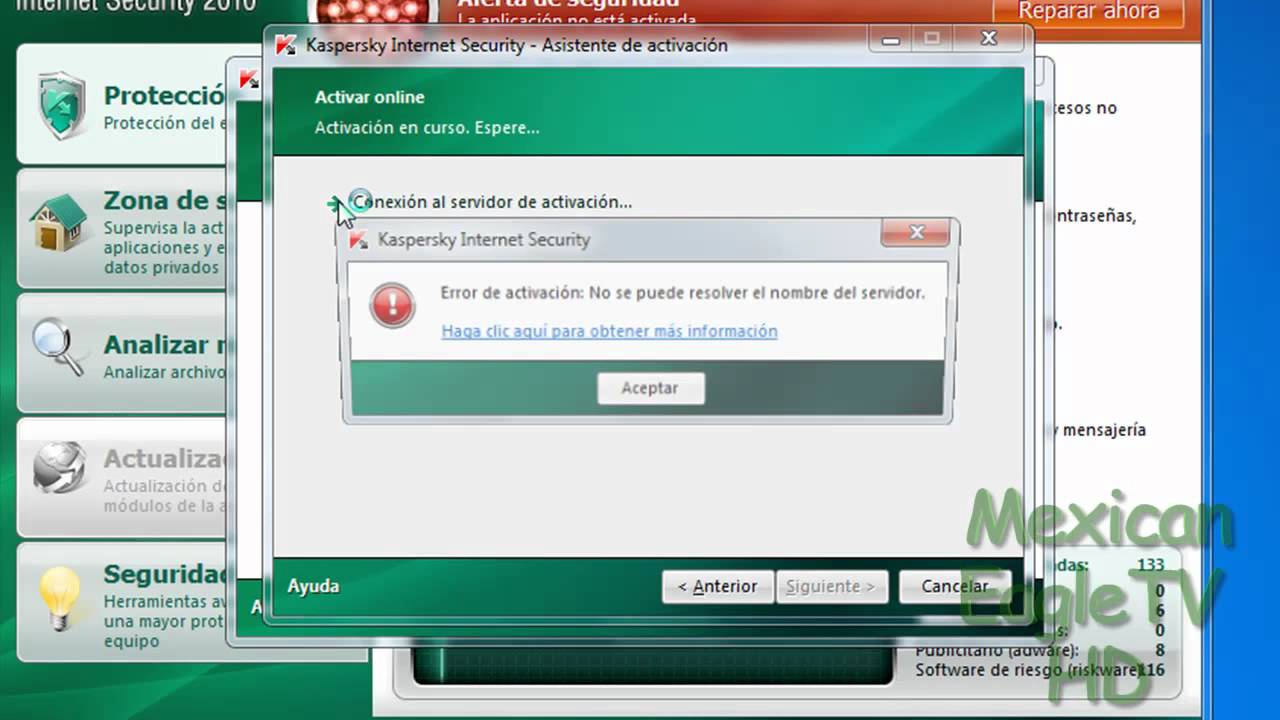This screenshot has width=1280, height=720.
Task: Click the 'Conexión al servidor de activación...' text
Action: click(493, 202)
